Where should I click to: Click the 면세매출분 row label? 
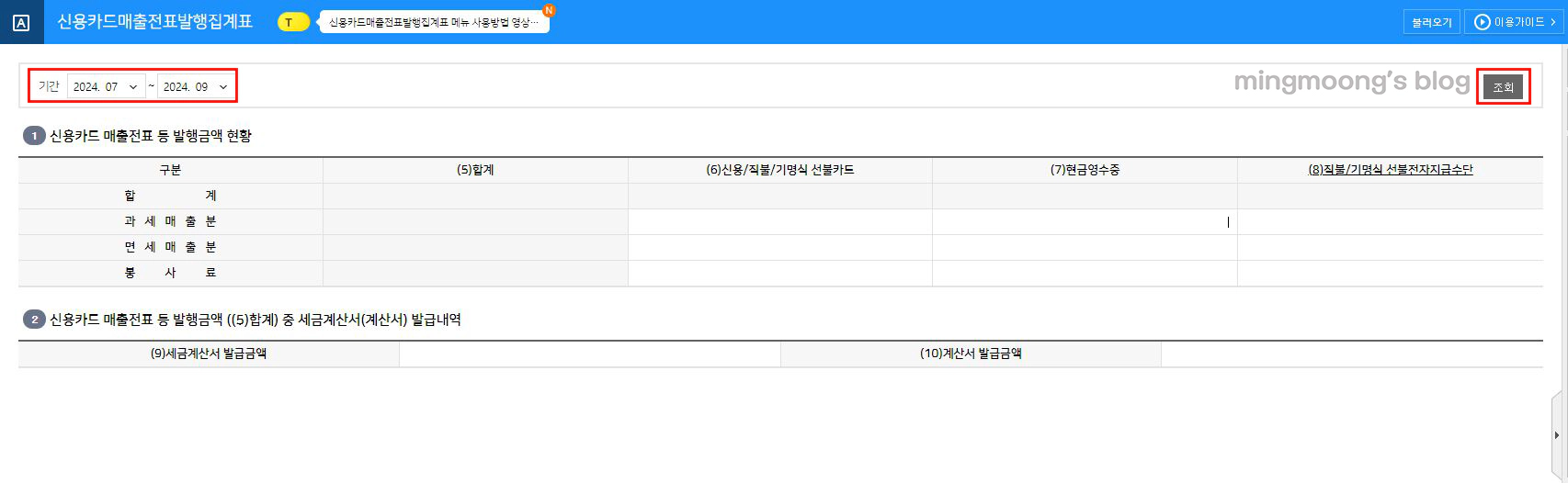(x=170, y=247)
